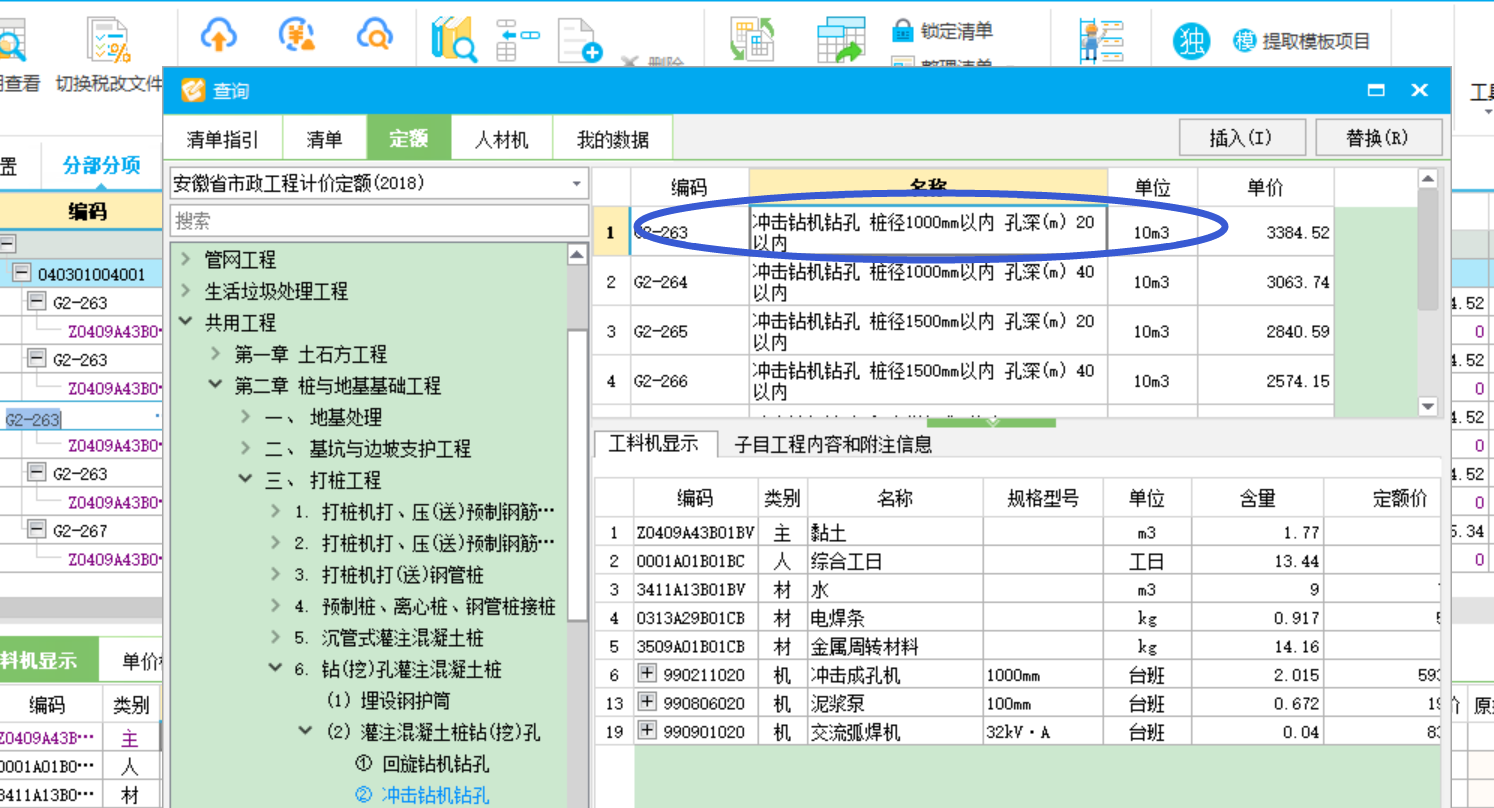The width and height of the screenshot is (1494, 808).
Task: Click the 替换(R) button
Action: (1378, 138)
